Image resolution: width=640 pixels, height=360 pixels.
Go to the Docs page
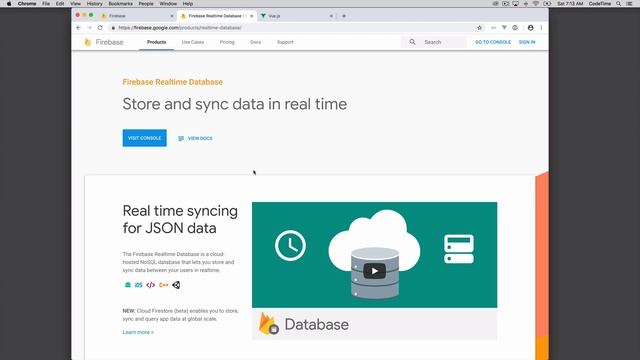pyautogui.click(x=256, y=42)
